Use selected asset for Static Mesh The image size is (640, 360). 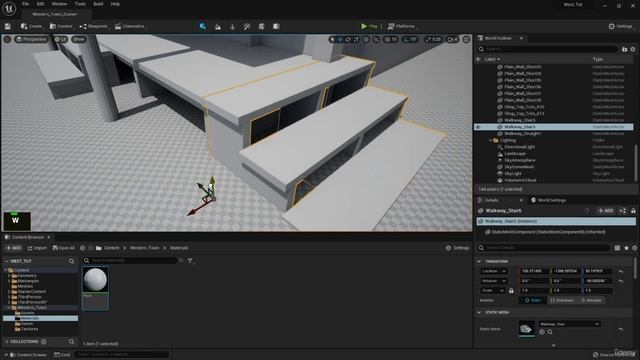(x=542, y=332)
